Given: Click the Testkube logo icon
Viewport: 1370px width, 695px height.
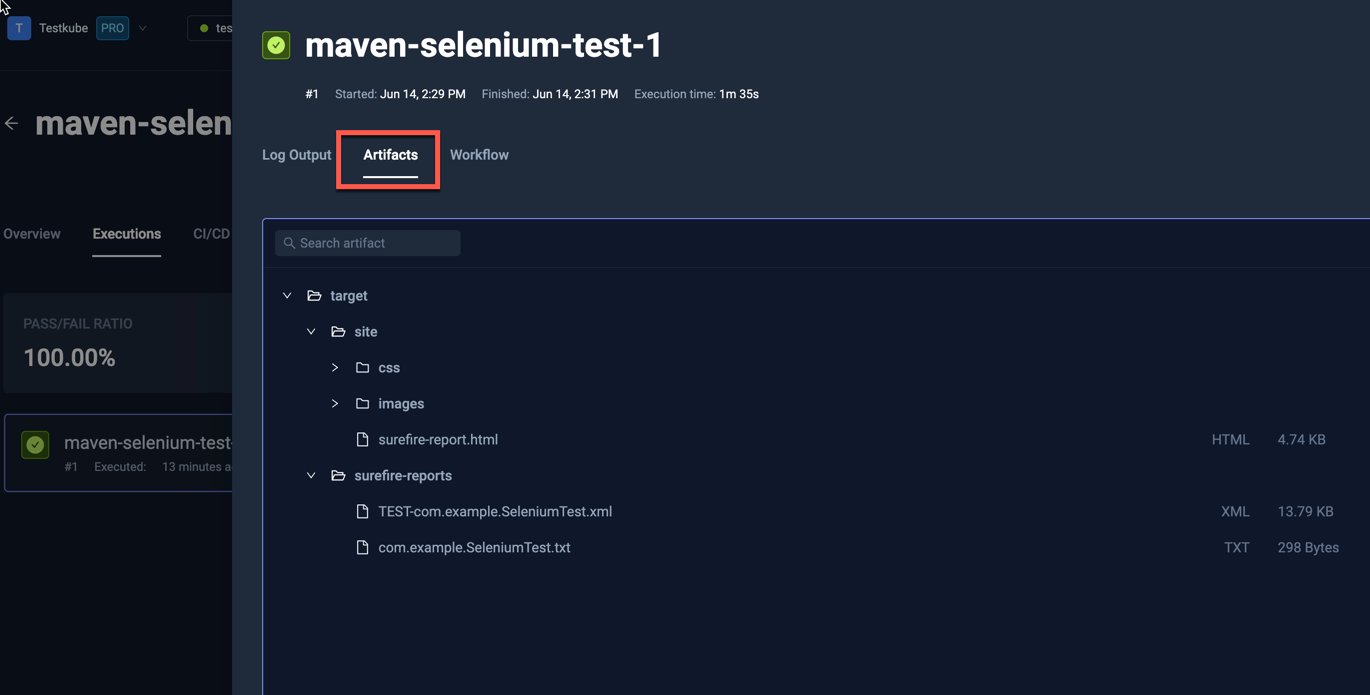Looking at the screenshot, I should pos(18,27).
